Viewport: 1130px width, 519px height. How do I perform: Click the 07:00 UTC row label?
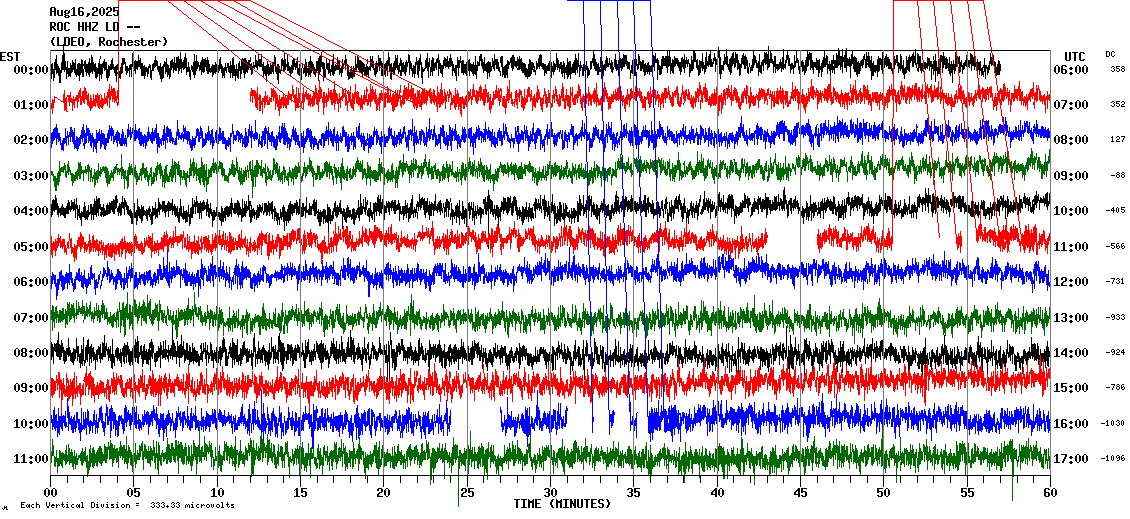1070,105
